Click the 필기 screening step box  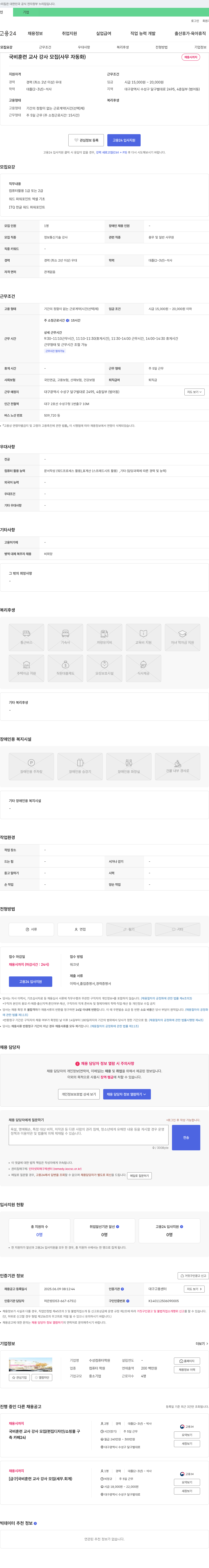(x=129, y=929)
